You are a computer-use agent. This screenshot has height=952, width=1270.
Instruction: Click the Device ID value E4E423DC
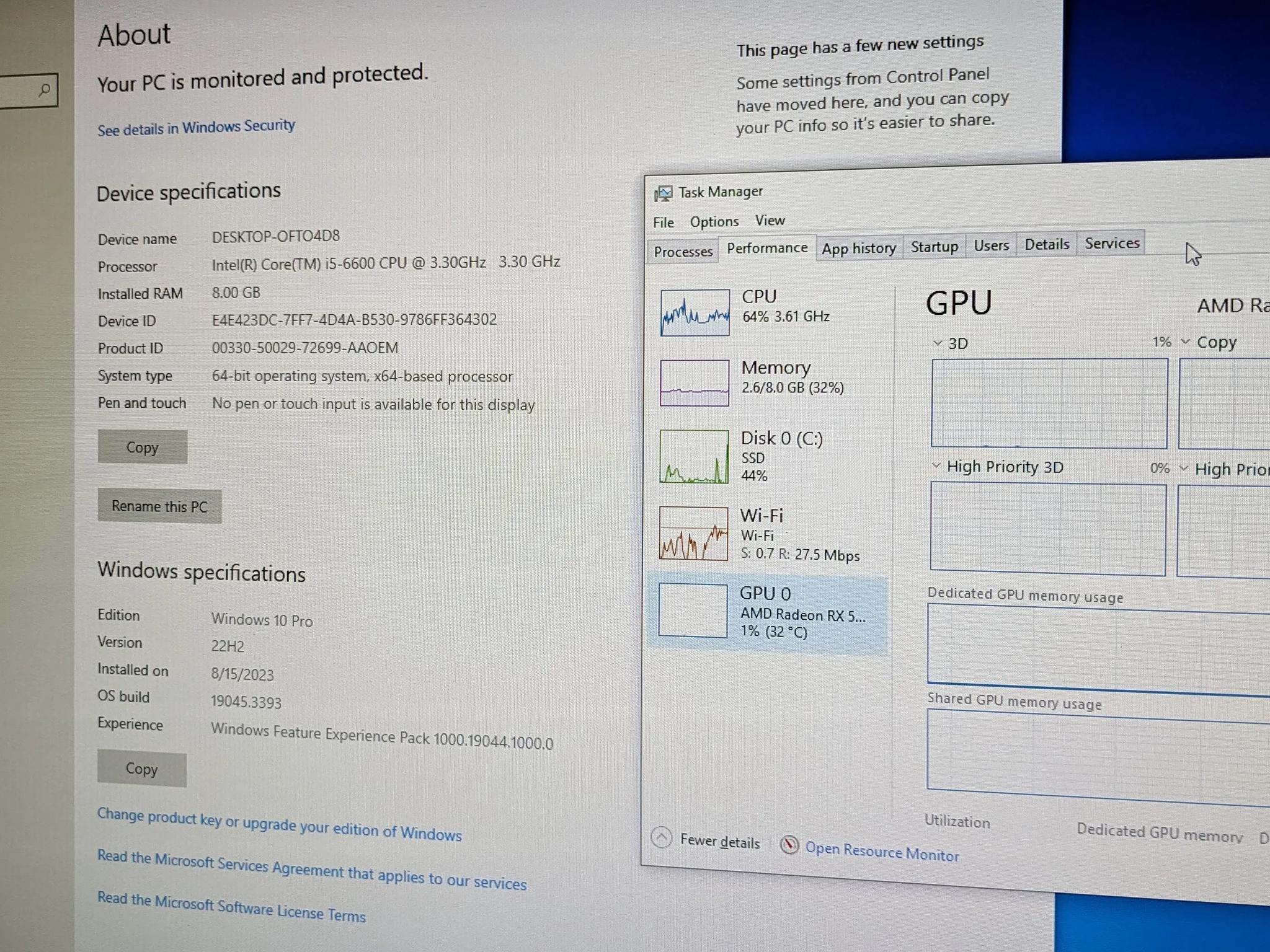click(354, 319)
